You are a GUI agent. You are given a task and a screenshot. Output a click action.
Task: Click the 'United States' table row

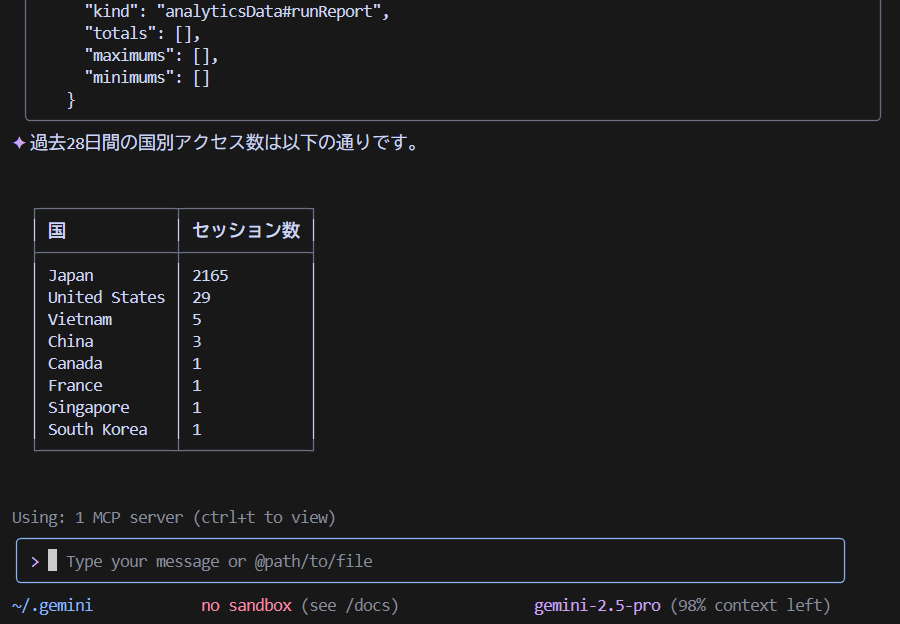point(106,297)
